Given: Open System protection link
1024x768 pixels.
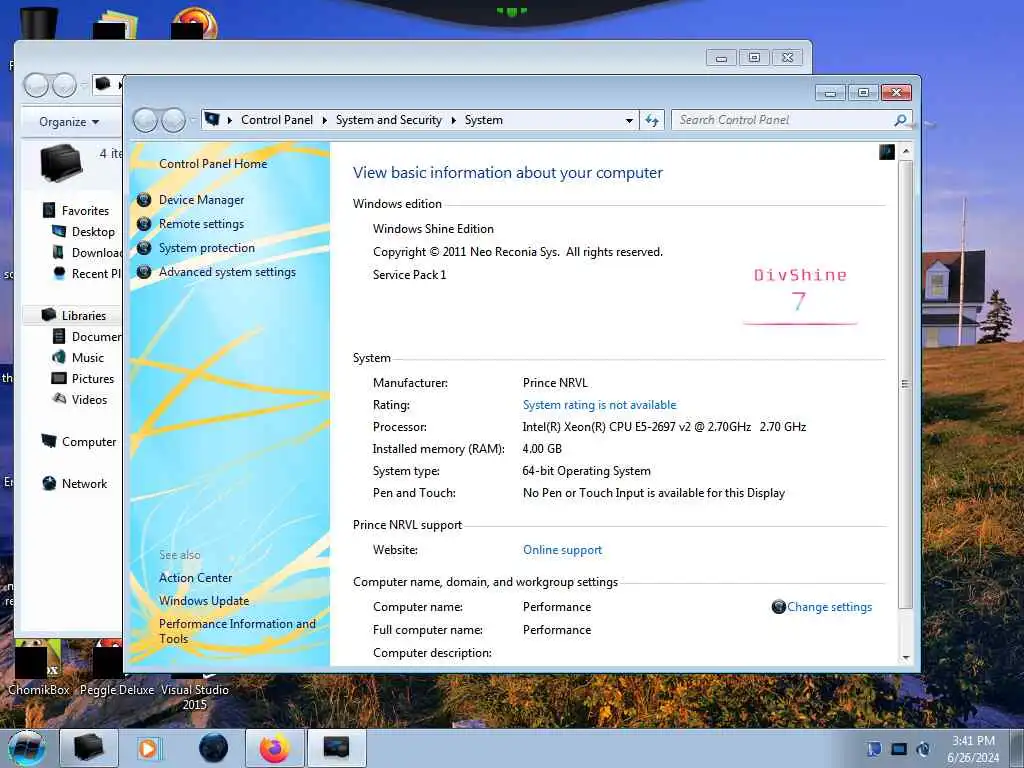Looking at the screenshot, I should click(x=206, y=248).
